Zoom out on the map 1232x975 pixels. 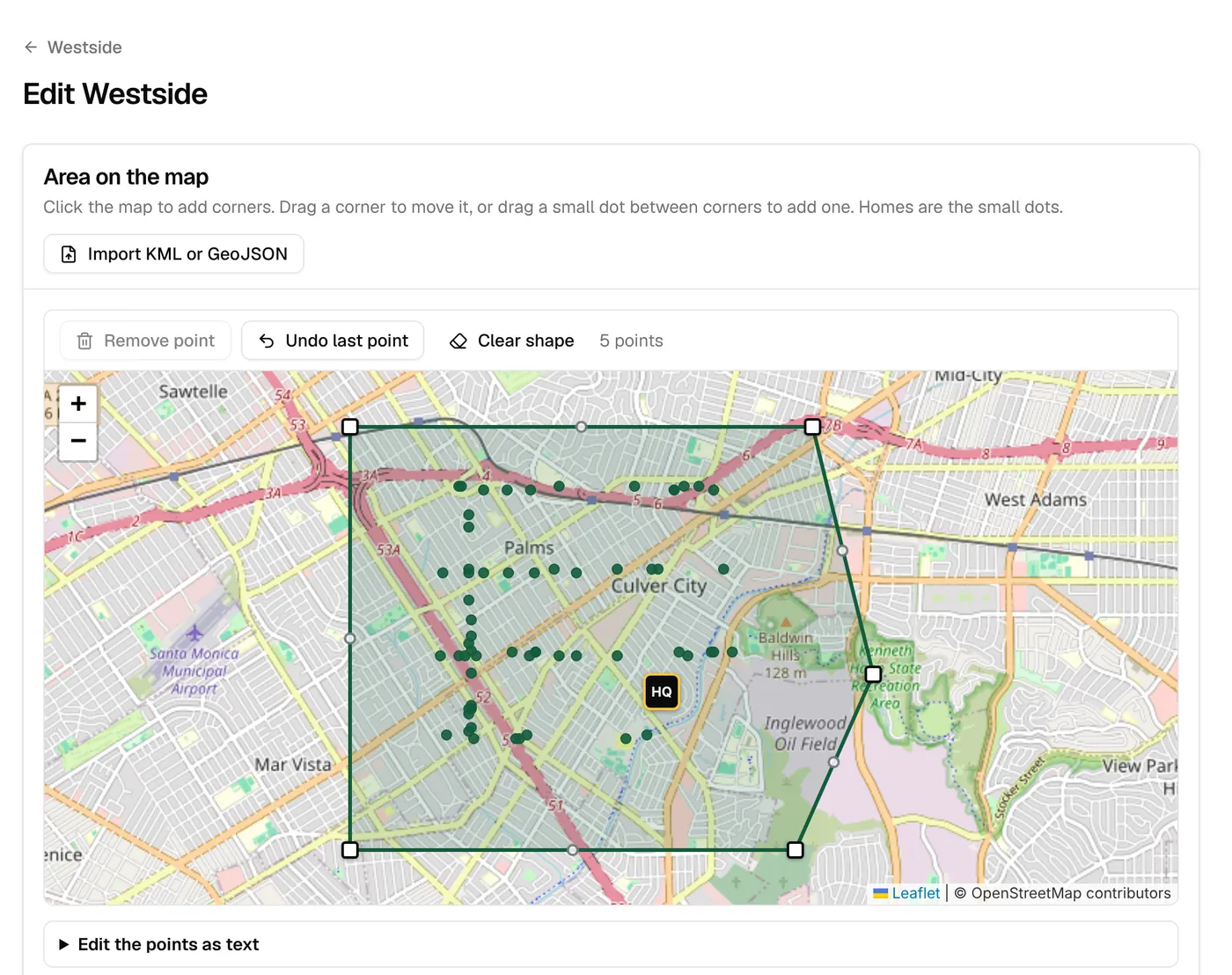pos(78,442)
